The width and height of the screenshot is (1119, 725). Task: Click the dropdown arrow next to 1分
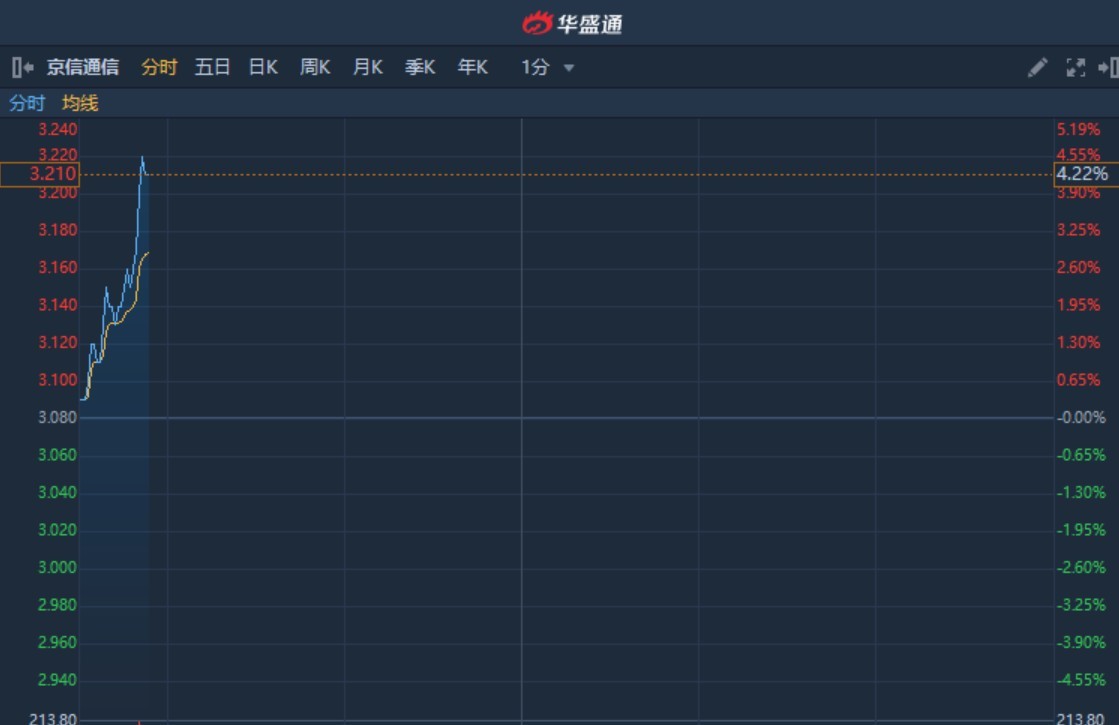click(x=569, y=68)
